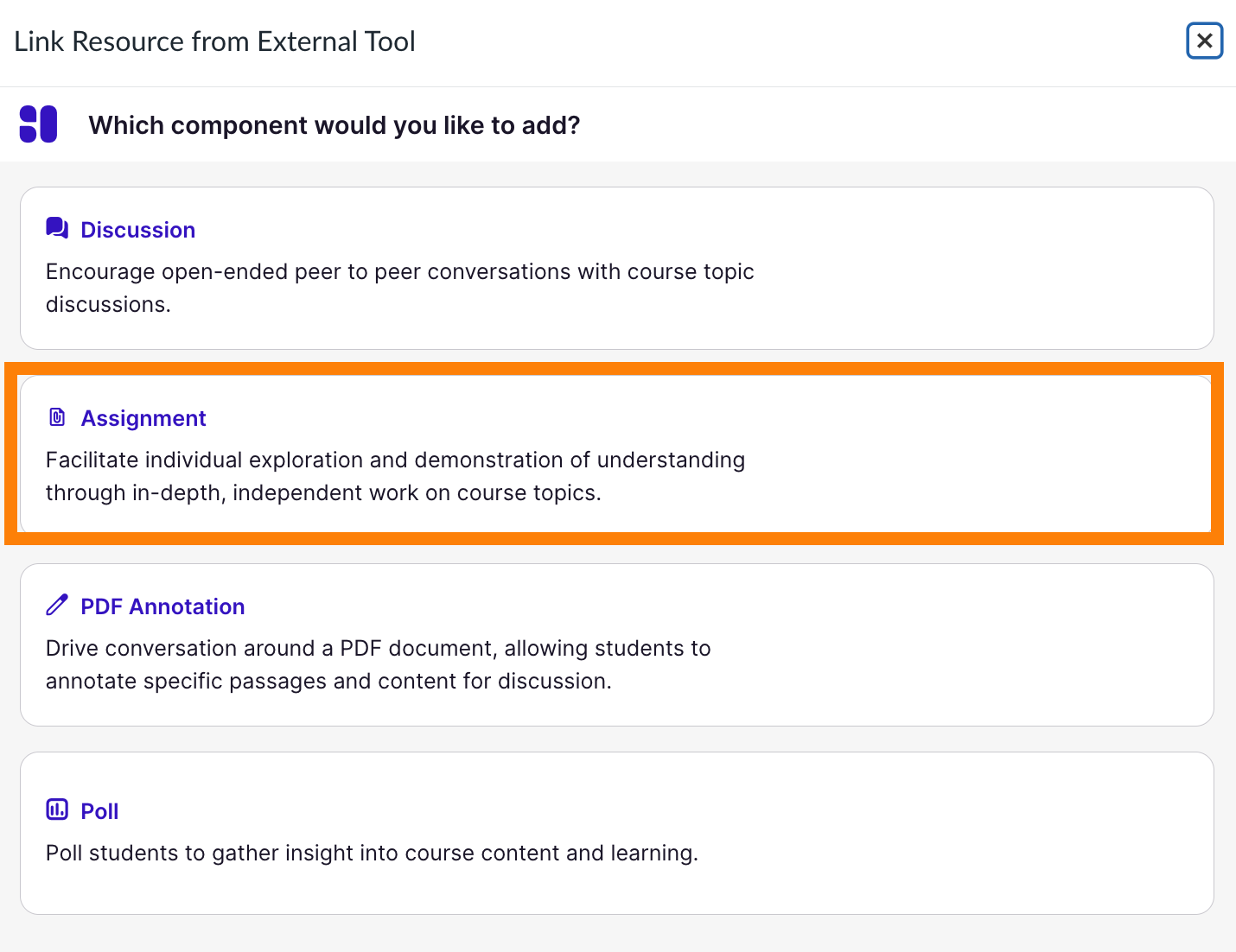
Task: Click the 'Link Resource from External Tool' title
Action: point(214,41)
